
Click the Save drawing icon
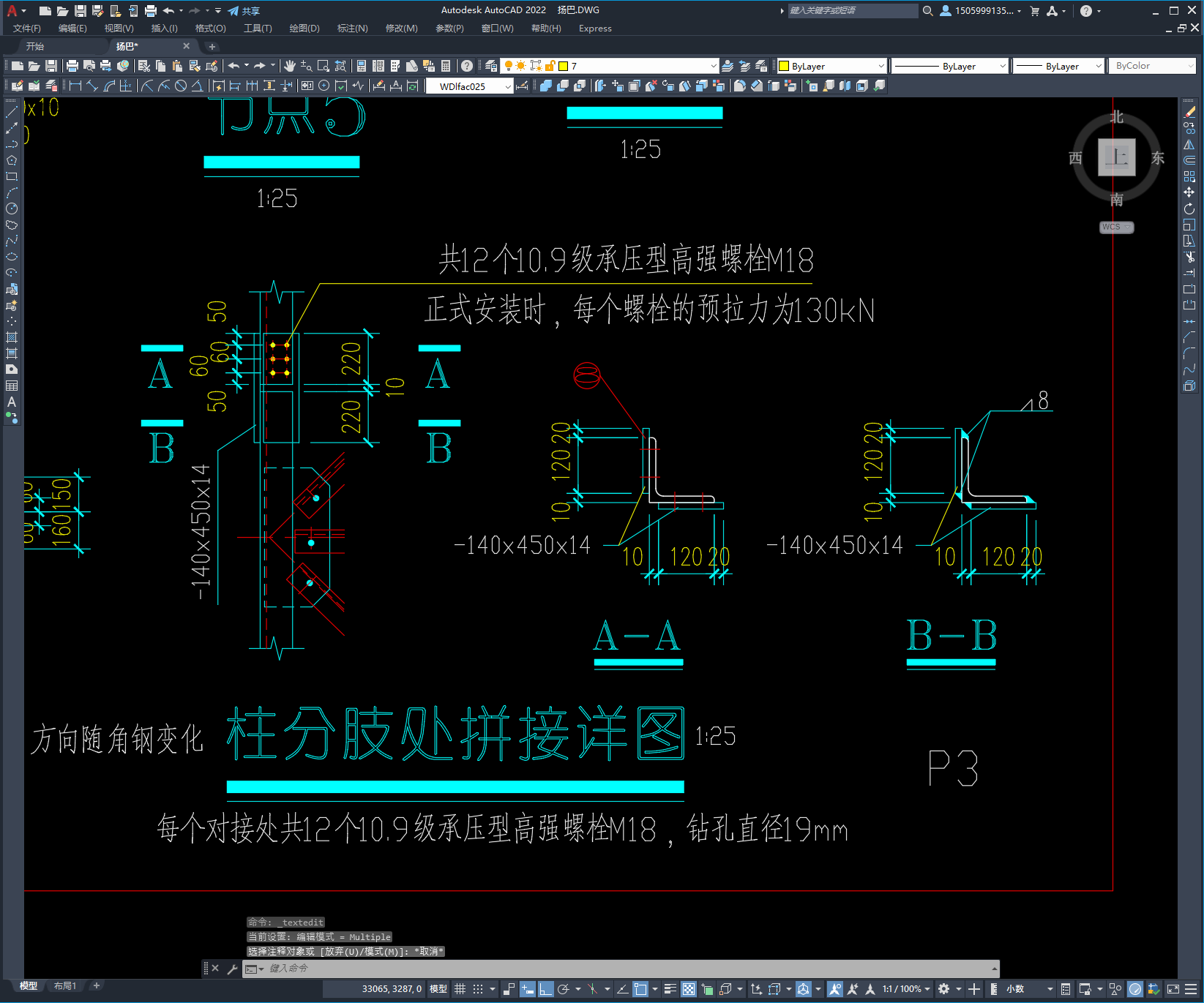(x=51, y=66)
